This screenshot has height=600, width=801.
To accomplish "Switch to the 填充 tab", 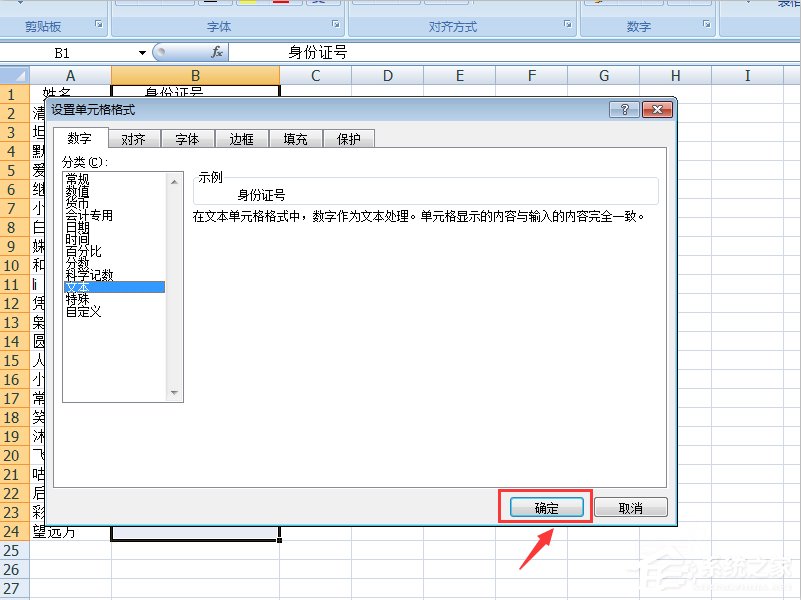I will pos(295,139).
